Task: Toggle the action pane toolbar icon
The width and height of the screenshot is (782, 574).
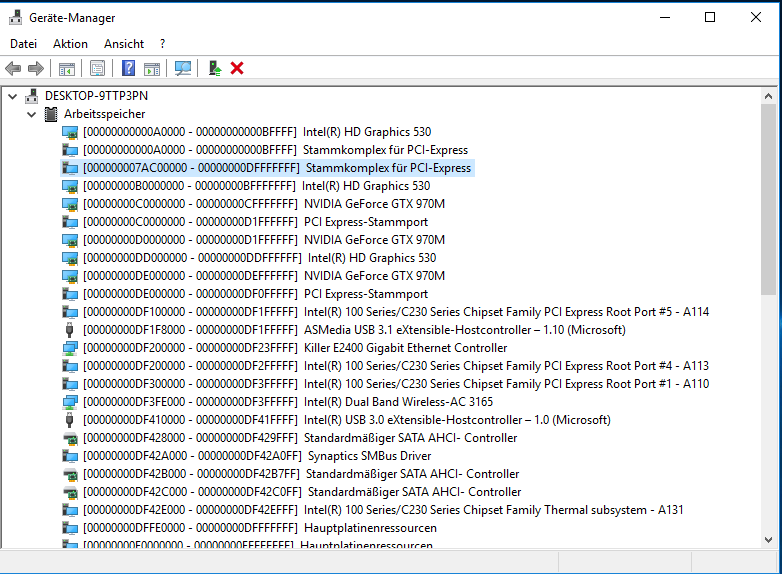Action: click(x=152, y=68)
